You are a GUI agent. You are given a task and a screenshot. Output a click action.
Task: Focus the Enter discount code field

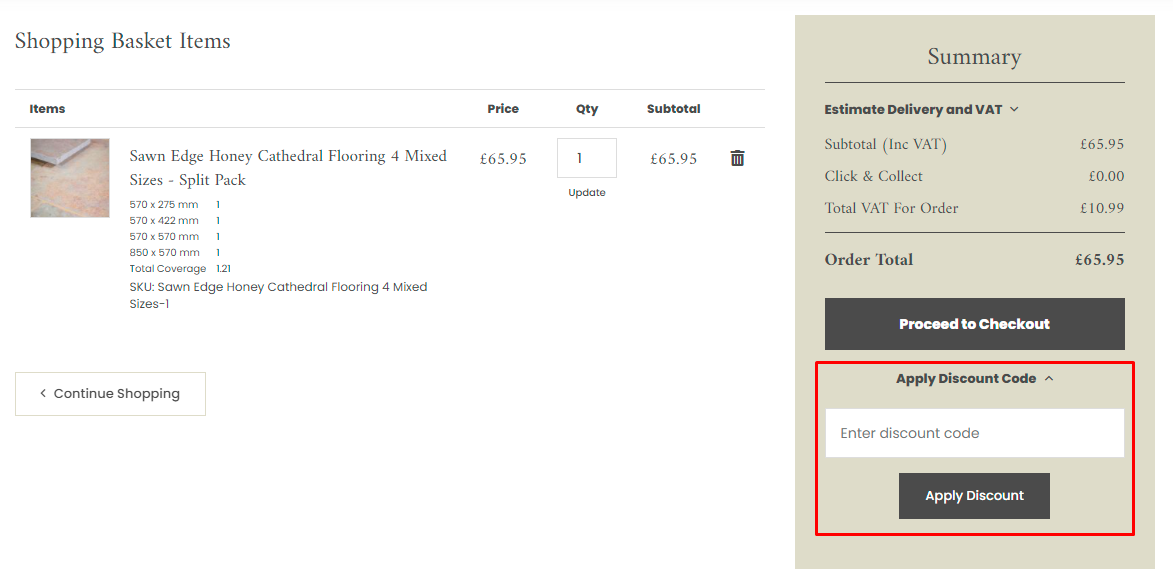(974, 433)
